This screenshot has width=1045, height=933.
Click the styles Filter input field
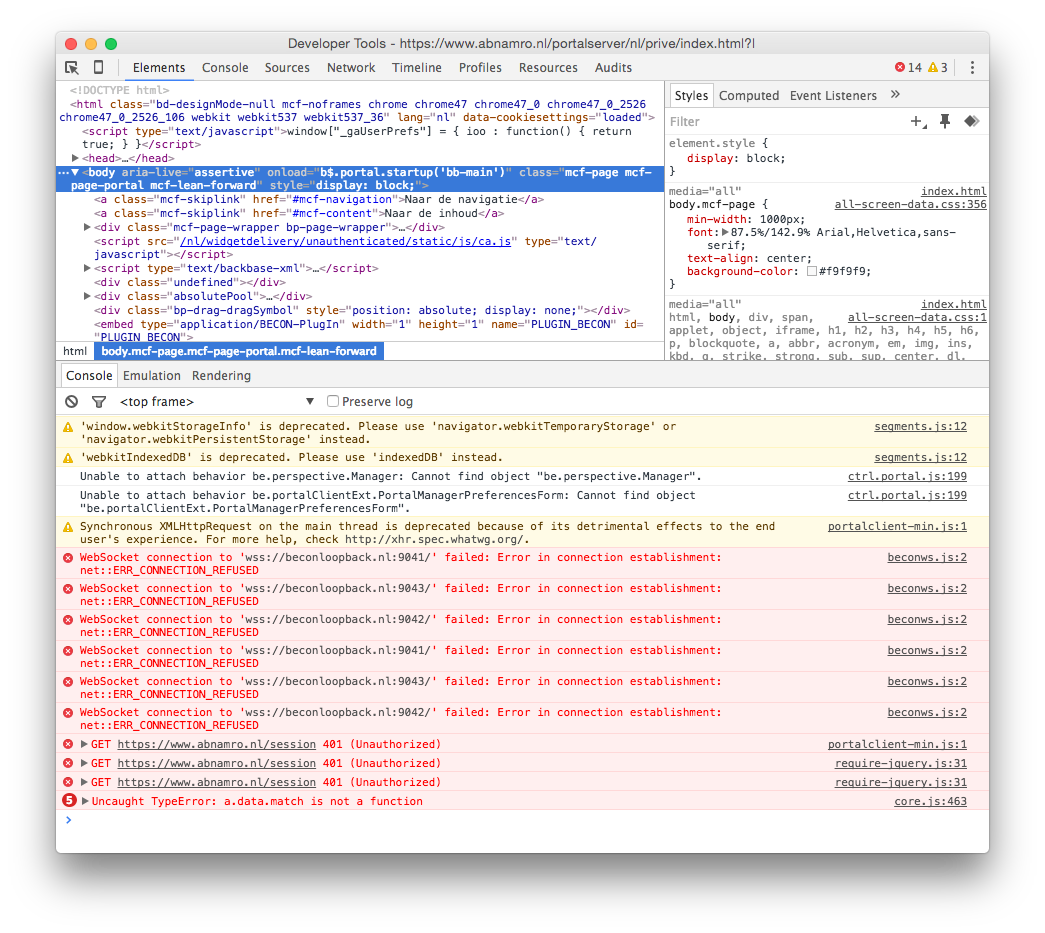[780, 122]
